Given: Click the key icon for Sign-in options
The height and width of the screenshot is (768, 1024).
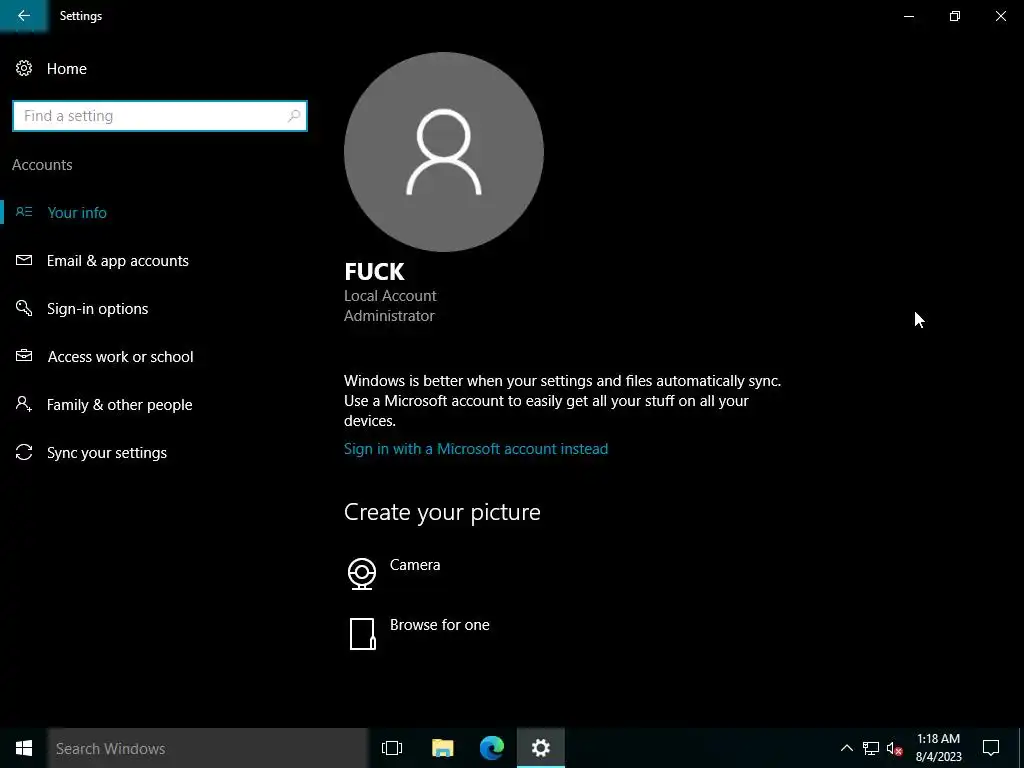Looking at the screenshot, I should tap(24, 308).
